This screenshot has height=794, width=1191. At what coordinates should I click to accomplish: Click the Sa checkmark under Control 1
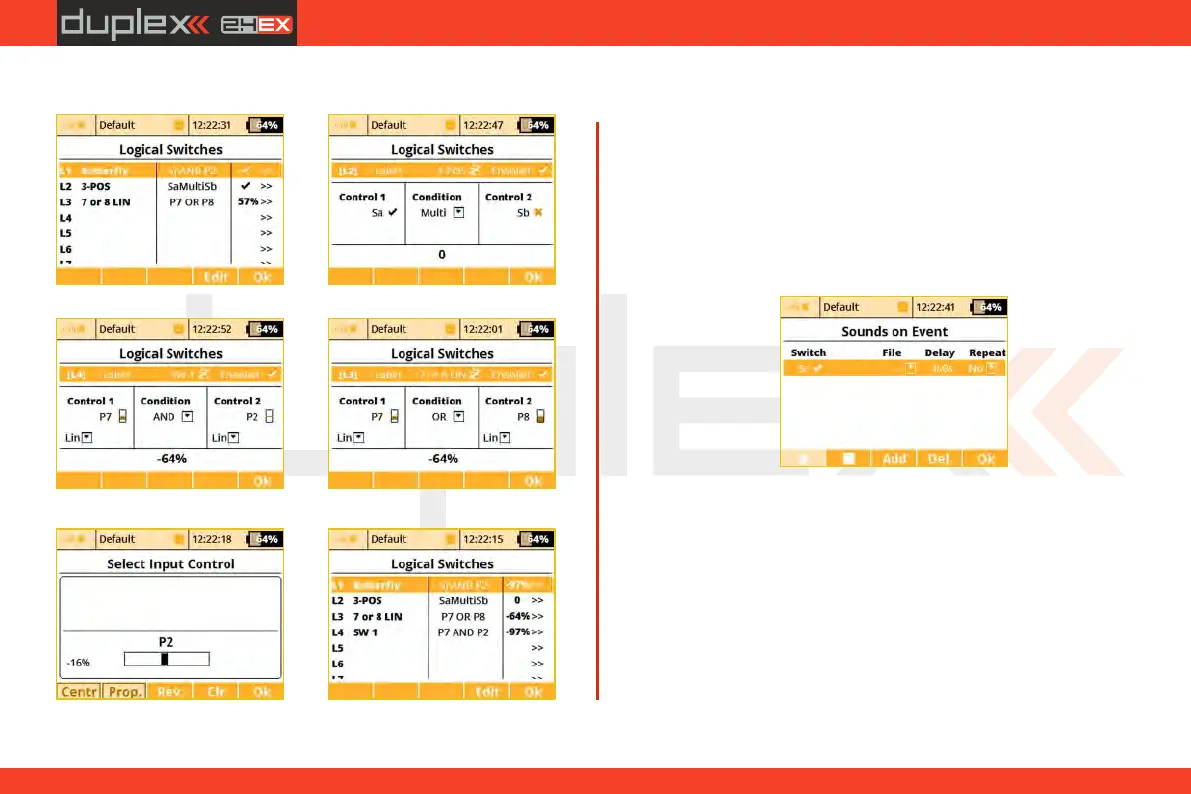(393, 213)
